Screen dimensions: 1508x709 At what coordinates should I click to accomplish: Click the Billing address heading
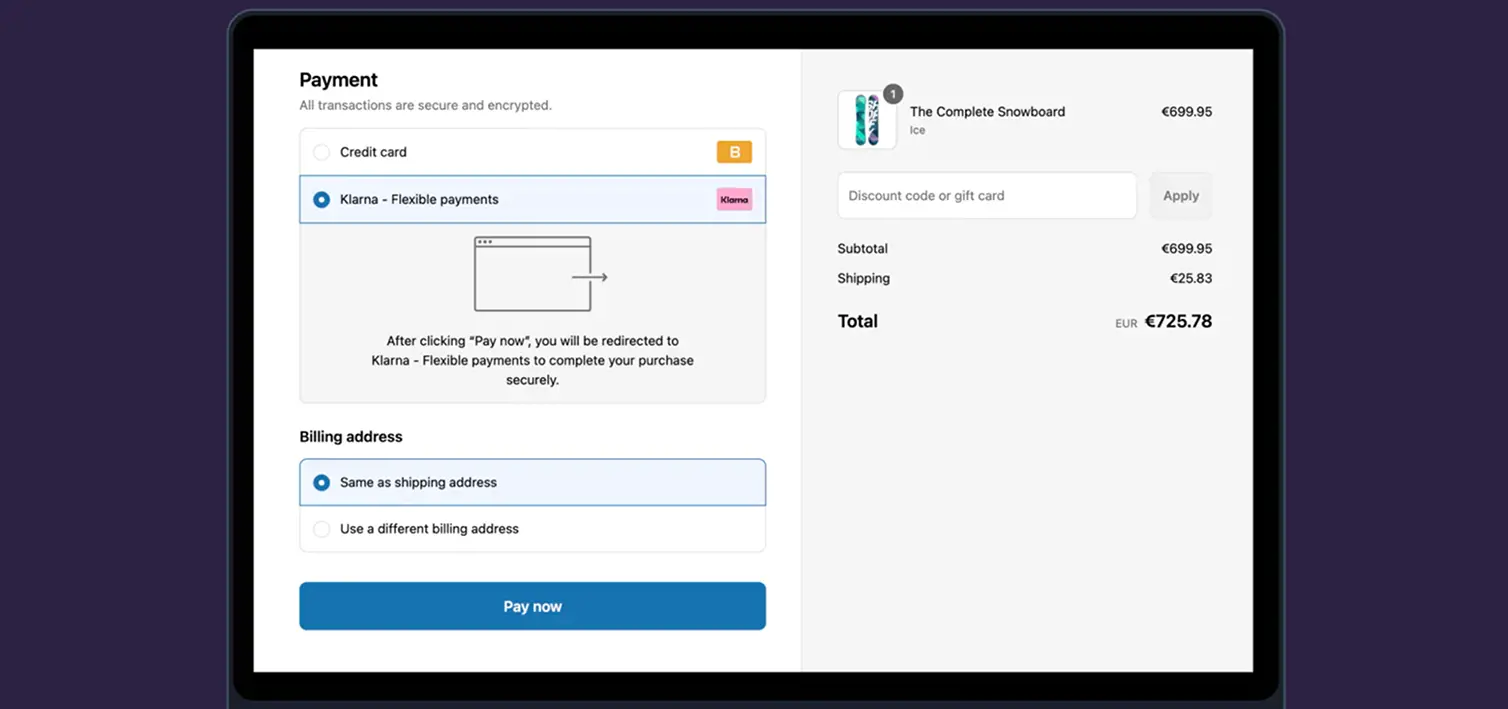[350, 436]
